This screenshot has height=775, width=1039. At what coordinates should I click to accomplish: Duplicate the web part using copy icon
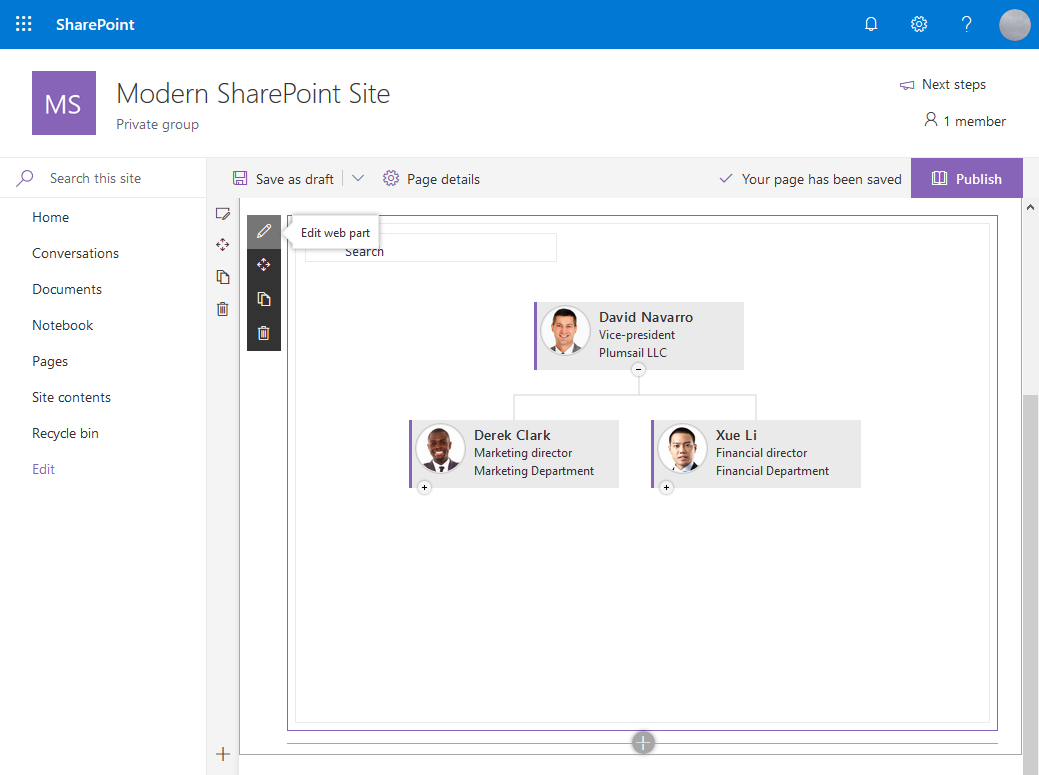[x=263, y=298]
